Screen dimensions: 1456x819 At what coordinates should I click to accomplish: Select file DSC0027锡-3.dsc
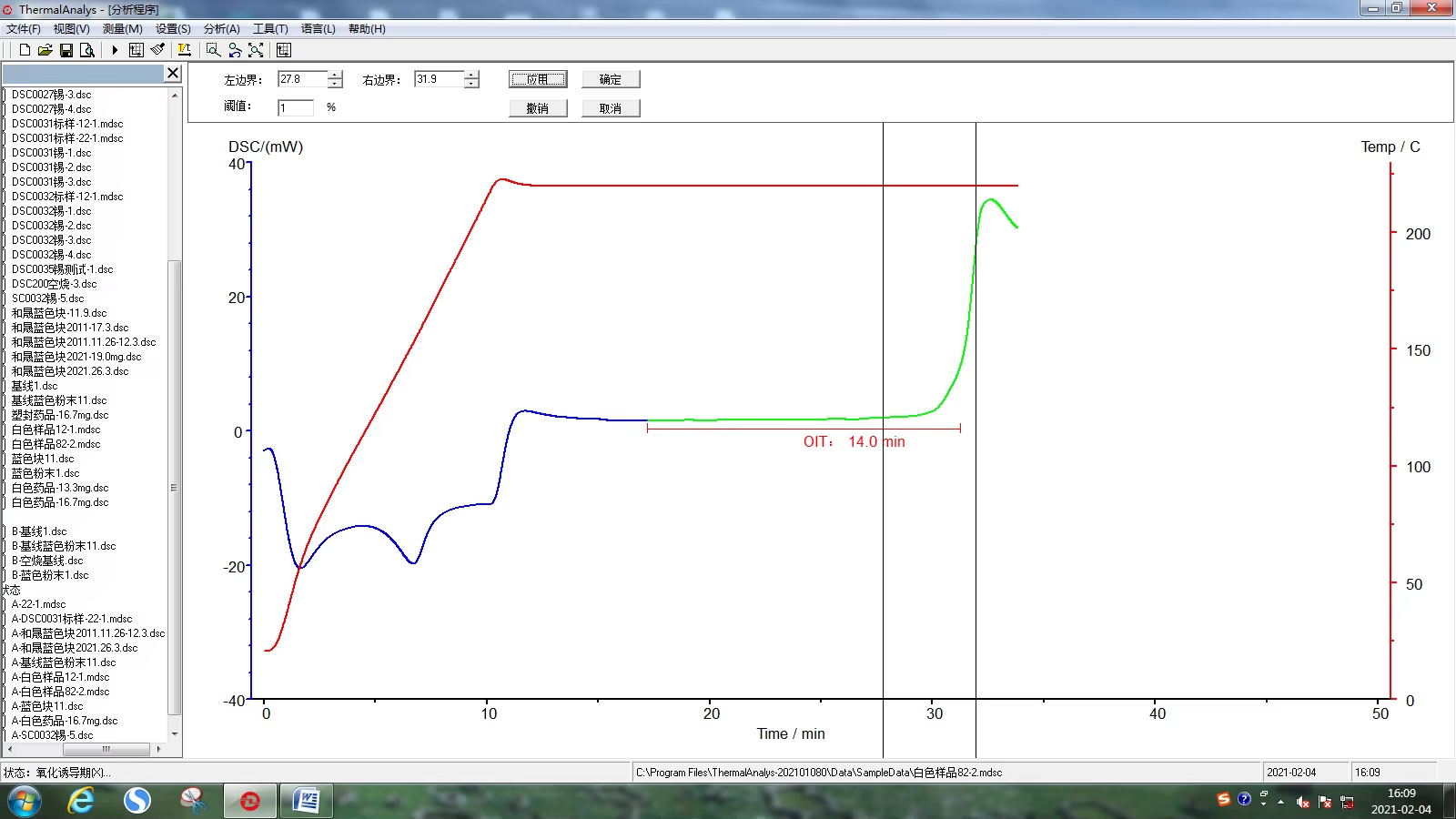[x=51, y=95]
